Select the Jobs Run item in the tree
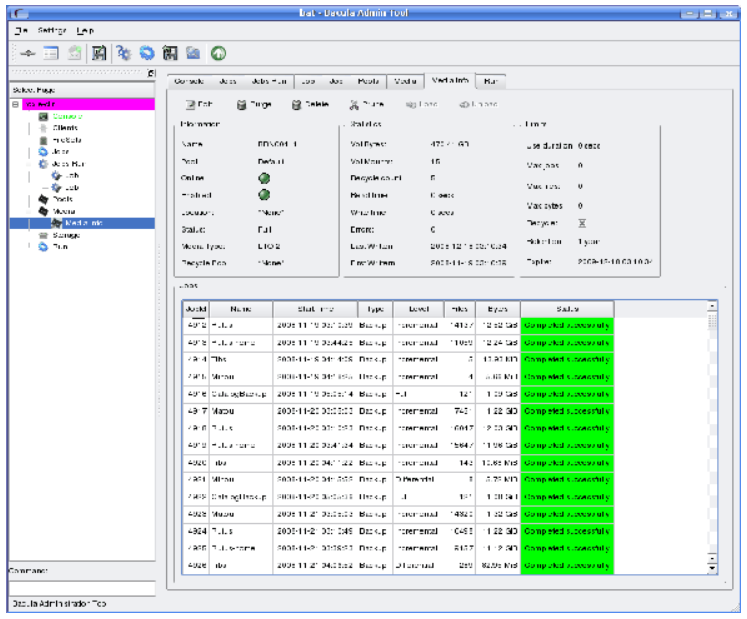Viewport: 747px width, 619px height. pyautogui.click(x=67, y=163)
